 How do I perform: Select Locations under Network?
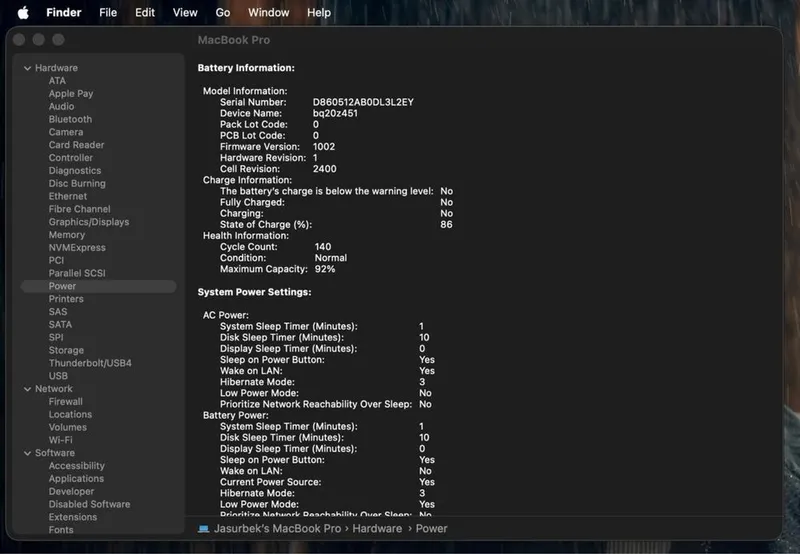70,414
